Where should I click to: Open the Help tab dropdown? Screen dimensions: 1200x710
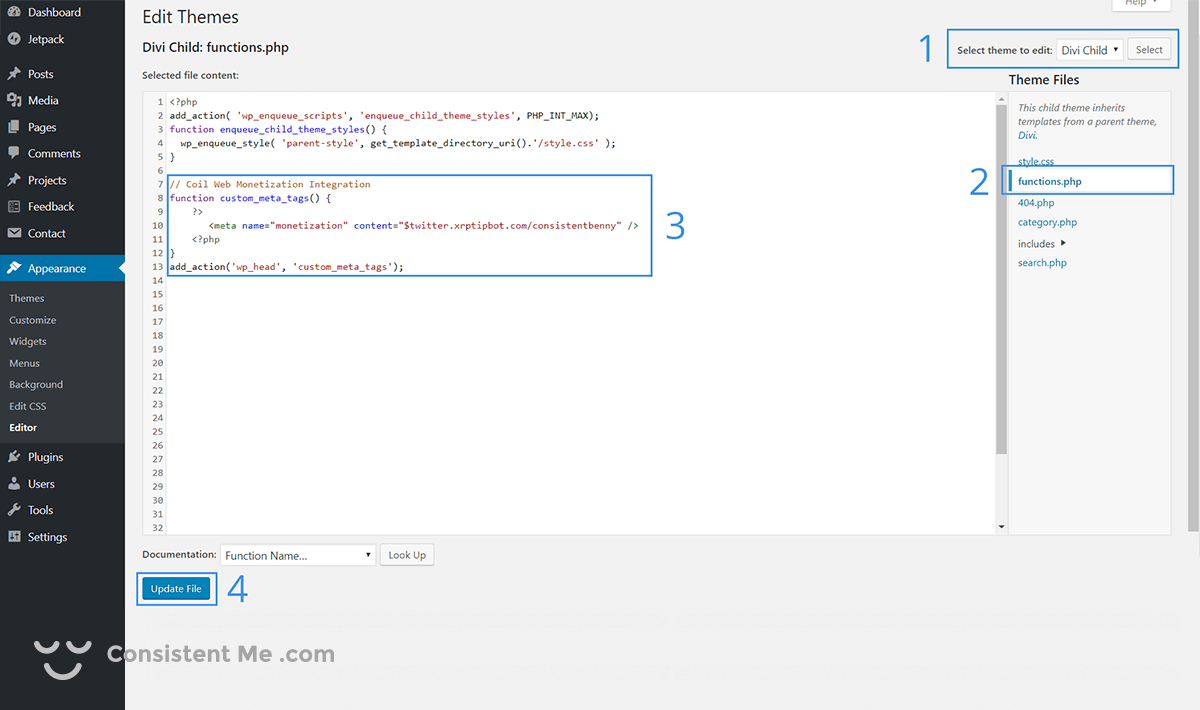(1140, 4)
